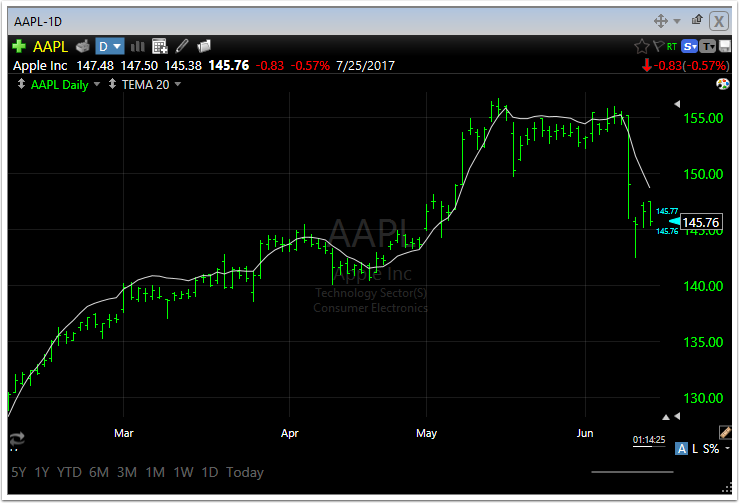Click the bar chart style icon
The width and height of the screenshot is (739, 503).
pos(137,46)
